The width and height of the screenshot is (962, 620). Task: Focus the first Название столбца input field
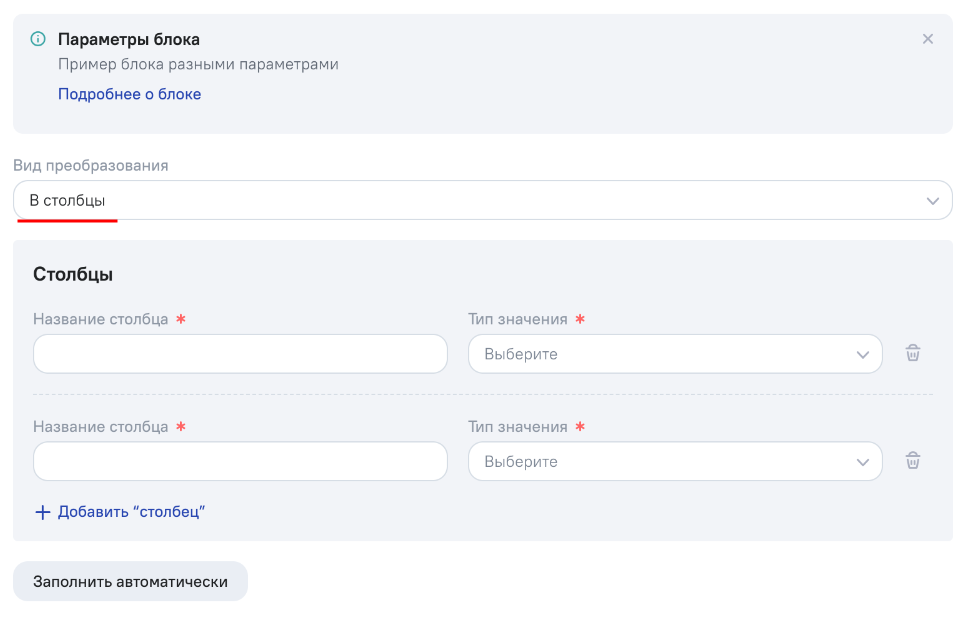point(240,354)
